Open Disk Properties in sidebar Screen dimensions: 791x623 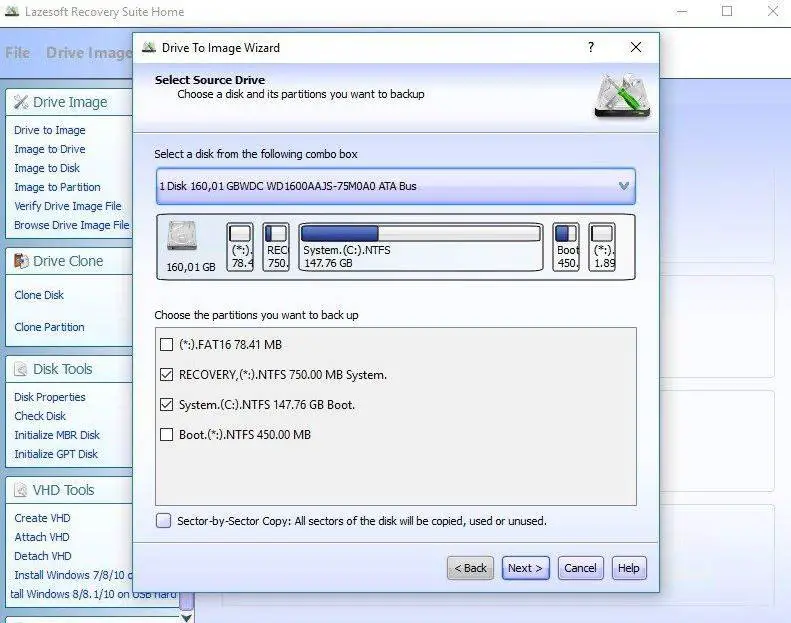pos(50,397)
